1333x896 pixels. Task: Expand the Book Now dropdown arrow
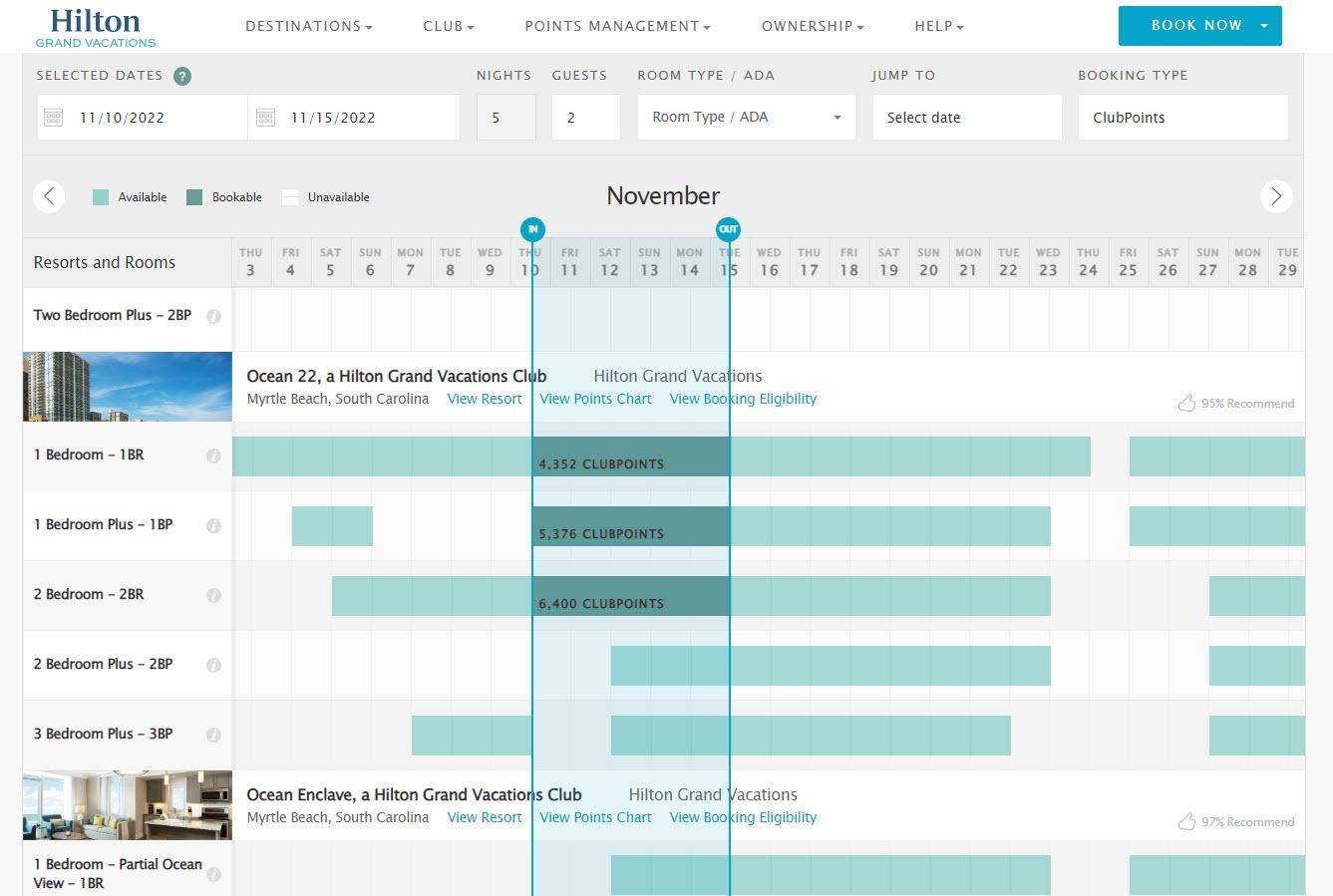click(1264, 26)
